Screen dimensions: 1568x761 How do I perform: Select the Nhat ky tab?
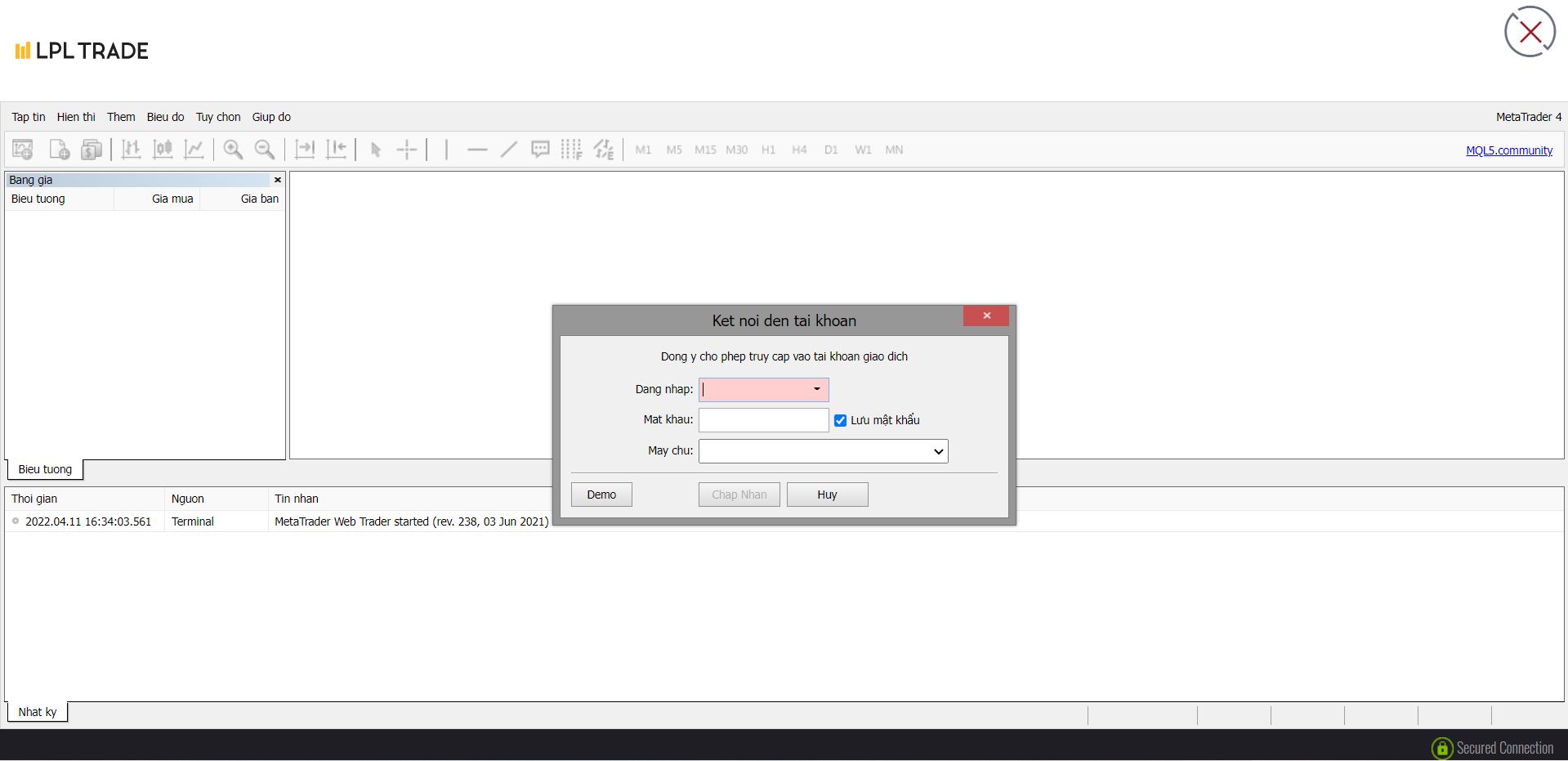[38, 712]
